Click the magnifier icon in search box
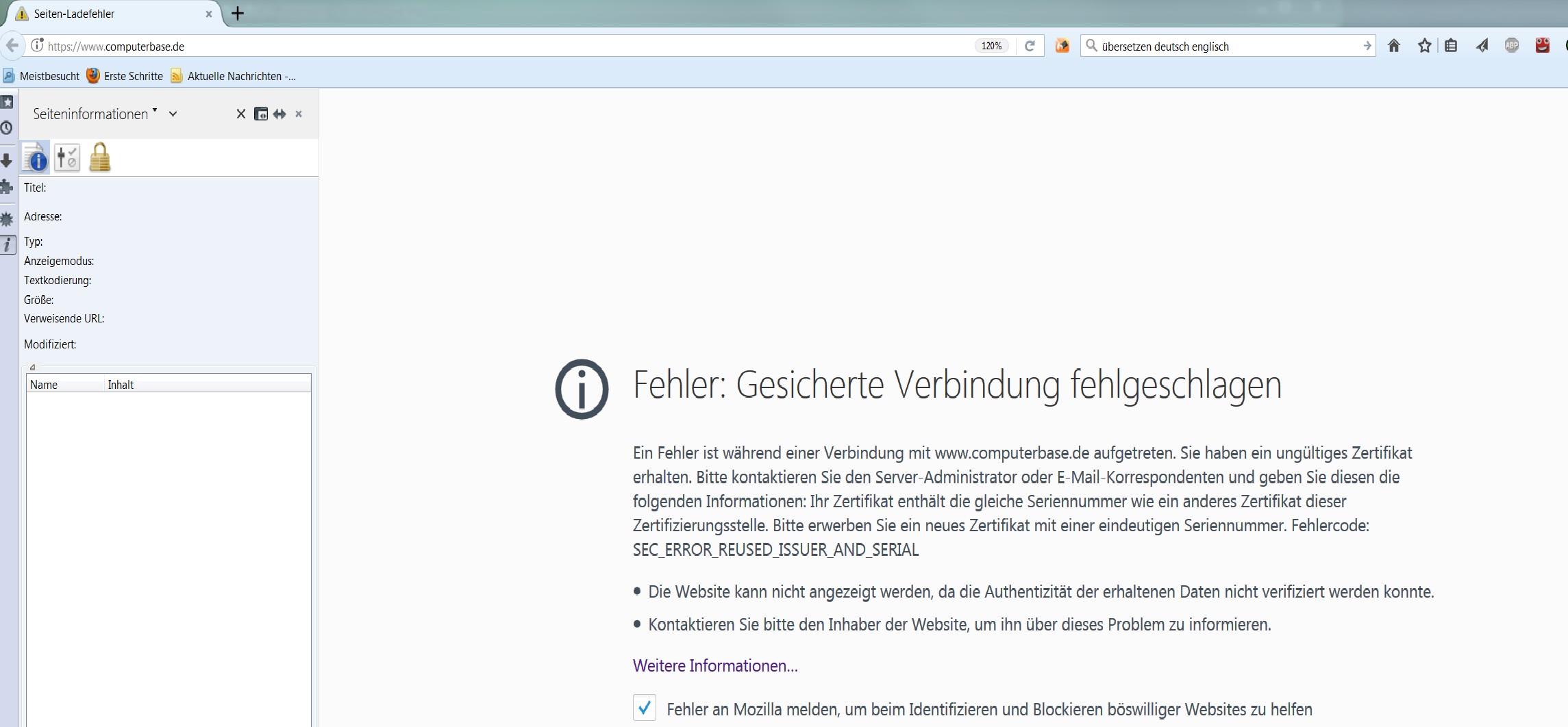This screenshot has height=727, width=1568. [1091, 46]
